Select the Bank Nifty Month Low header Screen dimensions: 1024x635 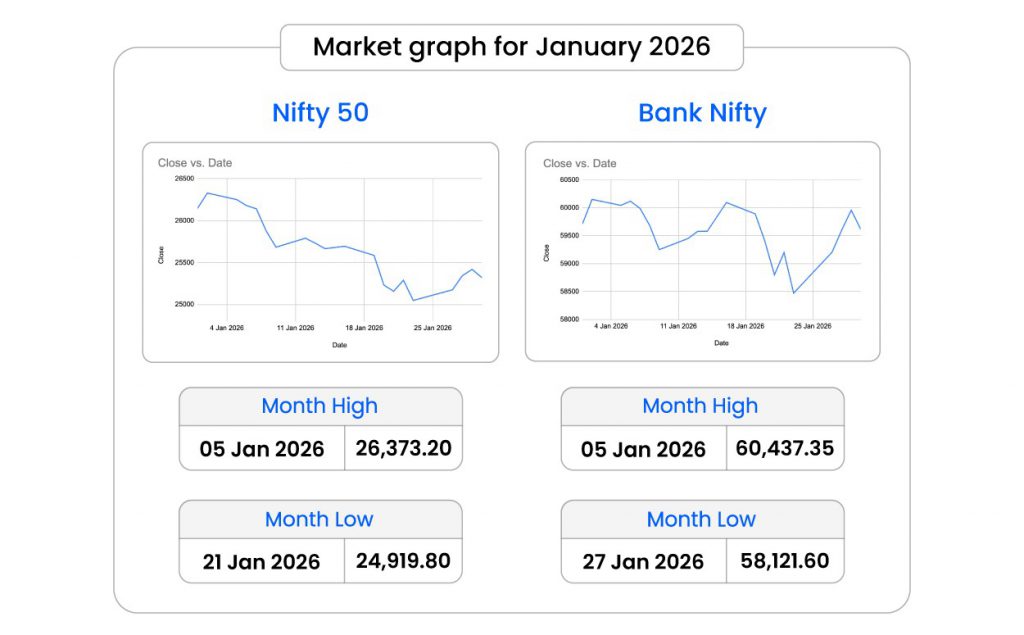point(701,519)
